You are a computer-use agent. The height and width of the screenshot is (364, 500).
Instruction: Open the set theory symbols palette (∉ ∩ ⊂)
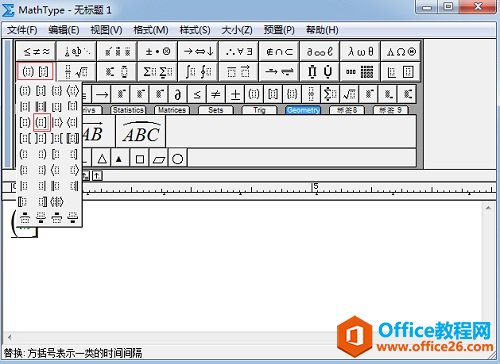point(279,51)
